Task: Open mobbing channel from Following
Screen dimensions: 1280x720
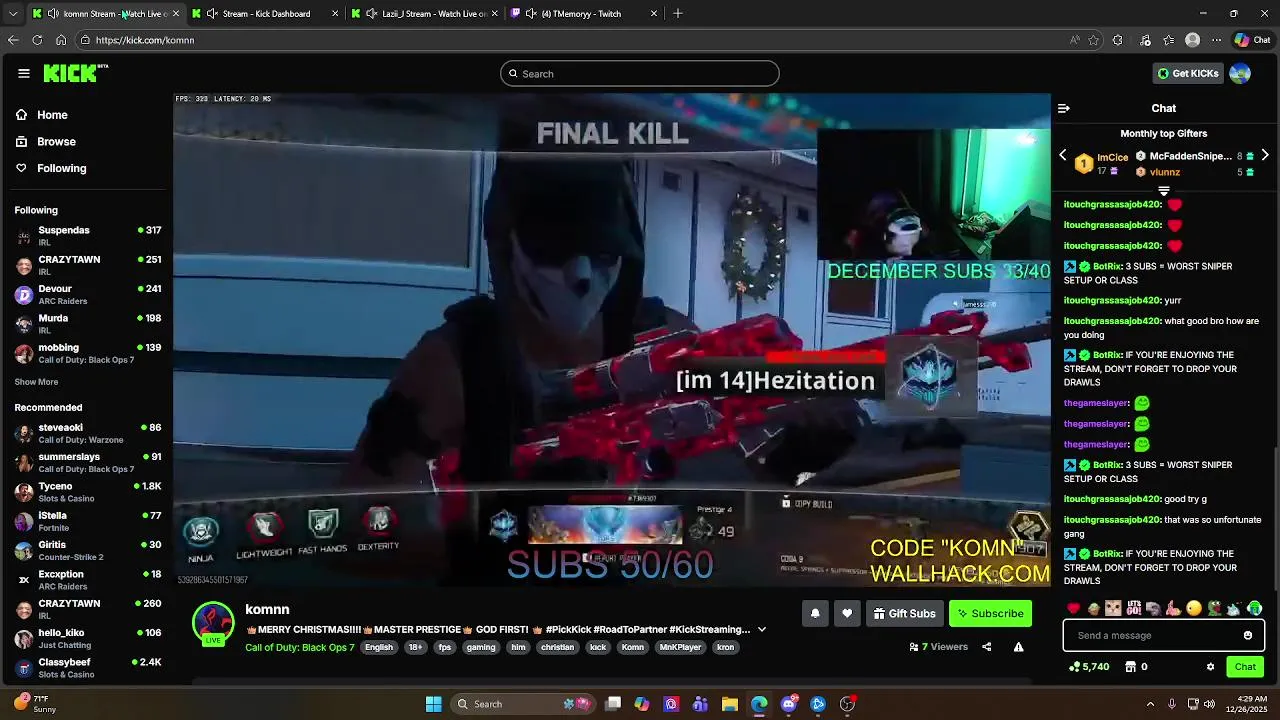Action: 87,353
